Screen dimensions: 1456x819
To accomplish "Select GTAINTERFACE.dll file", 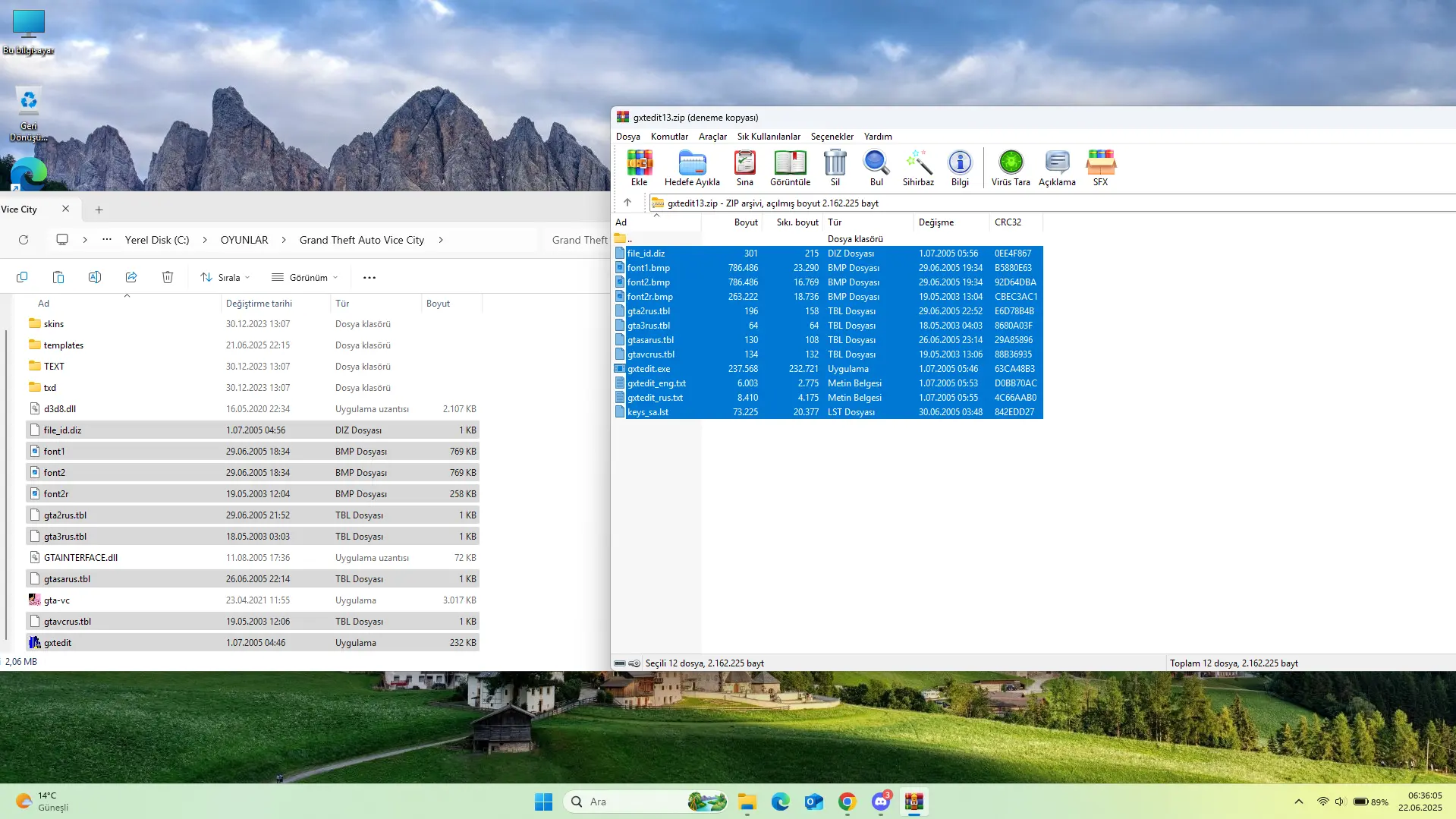I will coord(252,558).
